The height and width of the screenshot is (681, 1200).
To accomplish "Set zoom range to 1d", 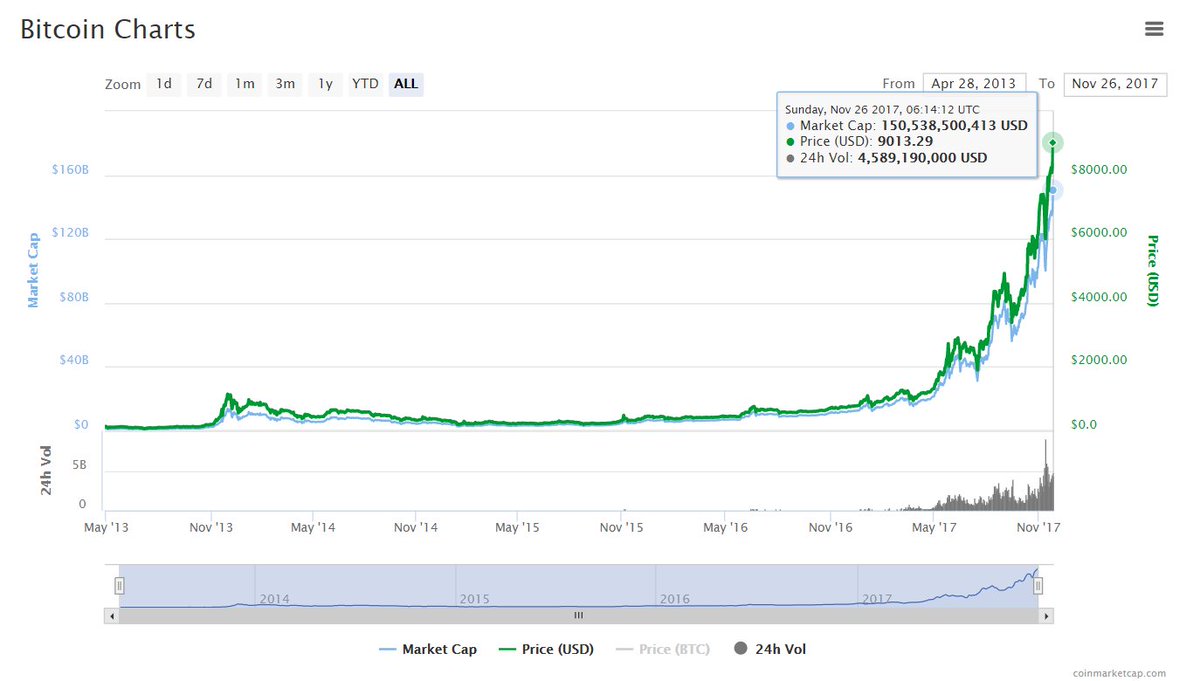I will coord(164,84).
